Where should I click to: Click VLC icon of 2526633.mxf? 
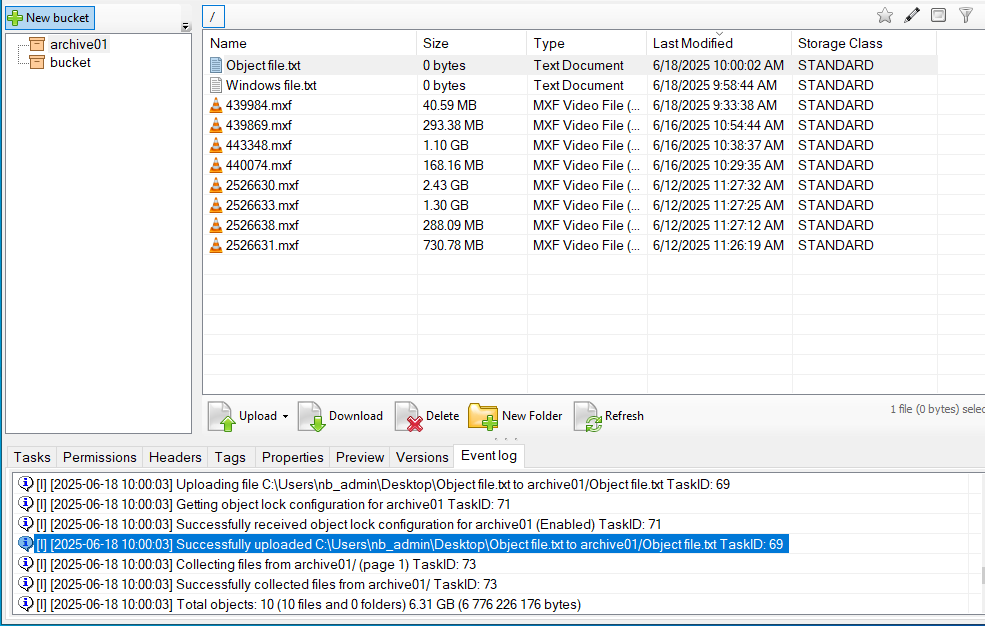pos(215,205)
